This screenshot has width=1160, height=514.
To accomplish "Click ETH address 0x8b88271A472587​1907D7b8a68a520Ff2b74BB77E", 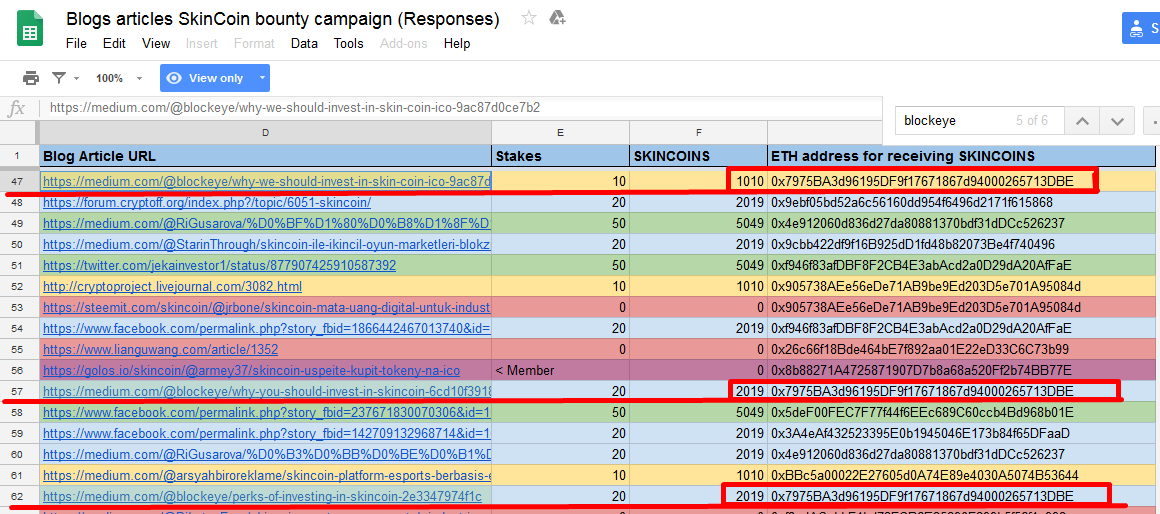I will pos(922,370).
